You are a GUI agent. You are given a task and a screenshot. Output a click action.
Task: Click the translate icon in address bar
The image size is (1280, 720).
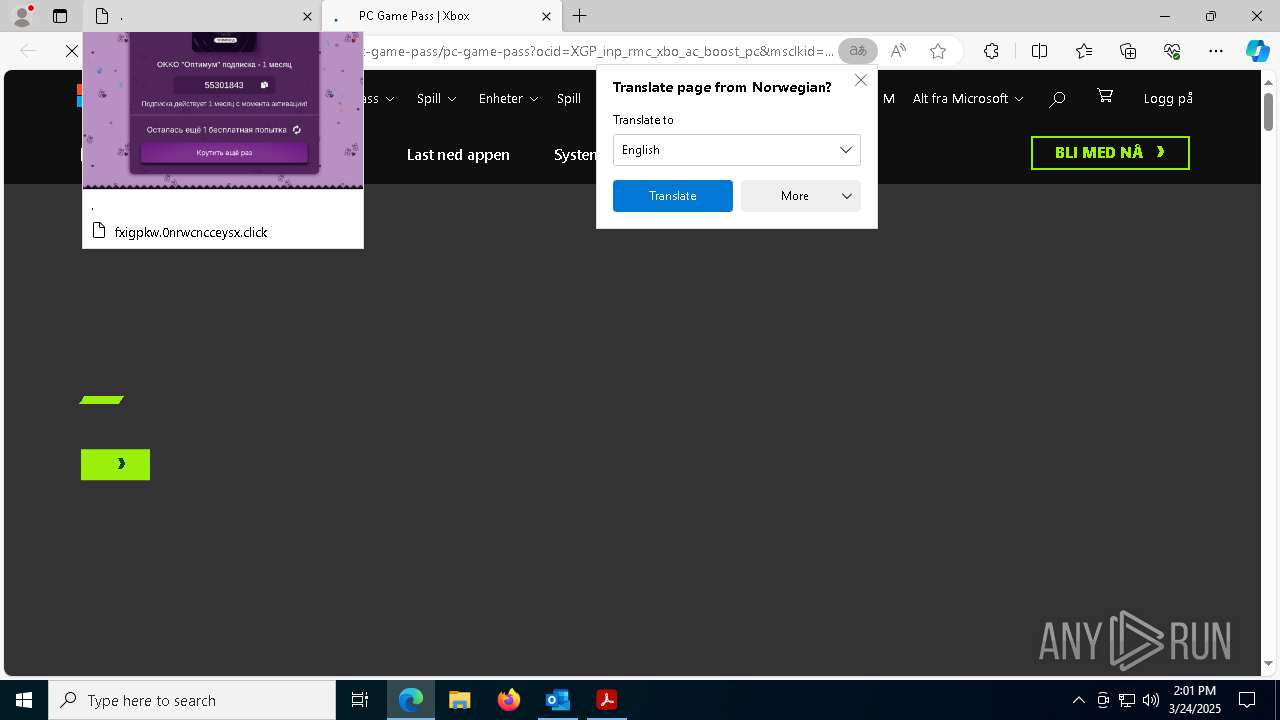(x=857, y=51)
